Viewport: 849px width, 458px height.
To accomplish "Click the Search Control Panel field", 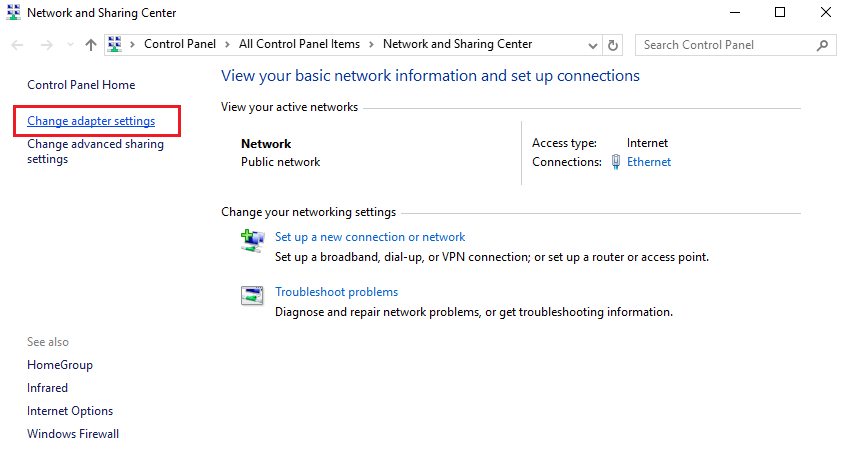I will click(725, 45).
